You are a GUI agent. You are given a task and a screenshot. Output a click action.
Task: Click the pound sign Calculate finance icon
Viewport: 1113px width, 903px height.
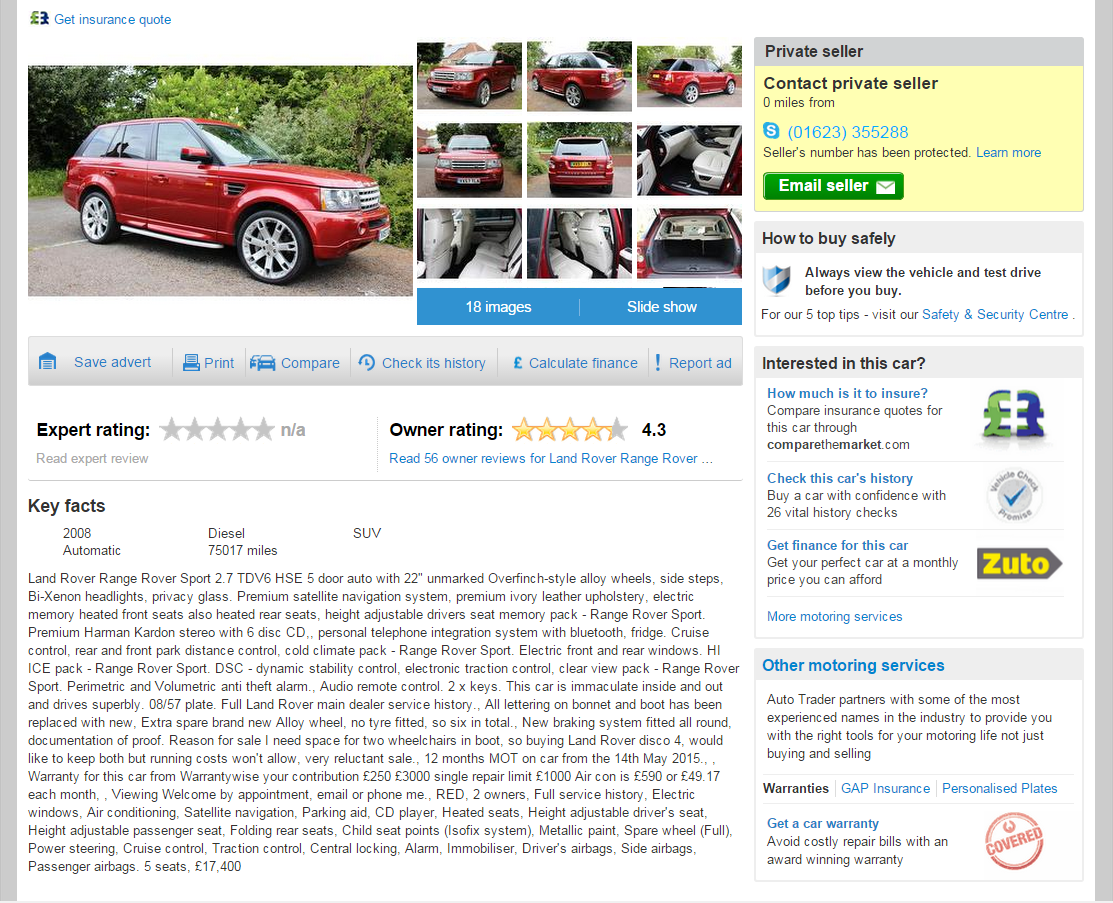[x=517, y=363]
